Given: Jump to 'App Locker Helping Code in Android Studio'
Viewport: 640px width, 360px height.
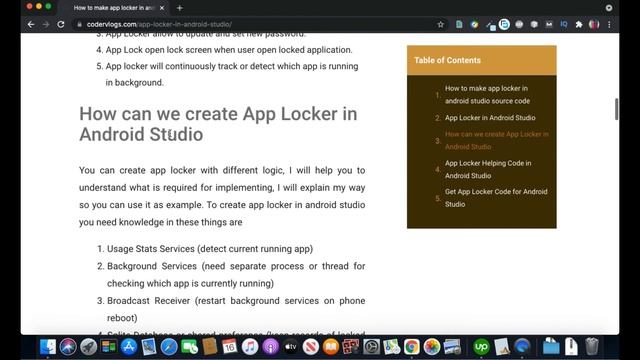Looking at the screenshot, I should (x=488, y=169).
